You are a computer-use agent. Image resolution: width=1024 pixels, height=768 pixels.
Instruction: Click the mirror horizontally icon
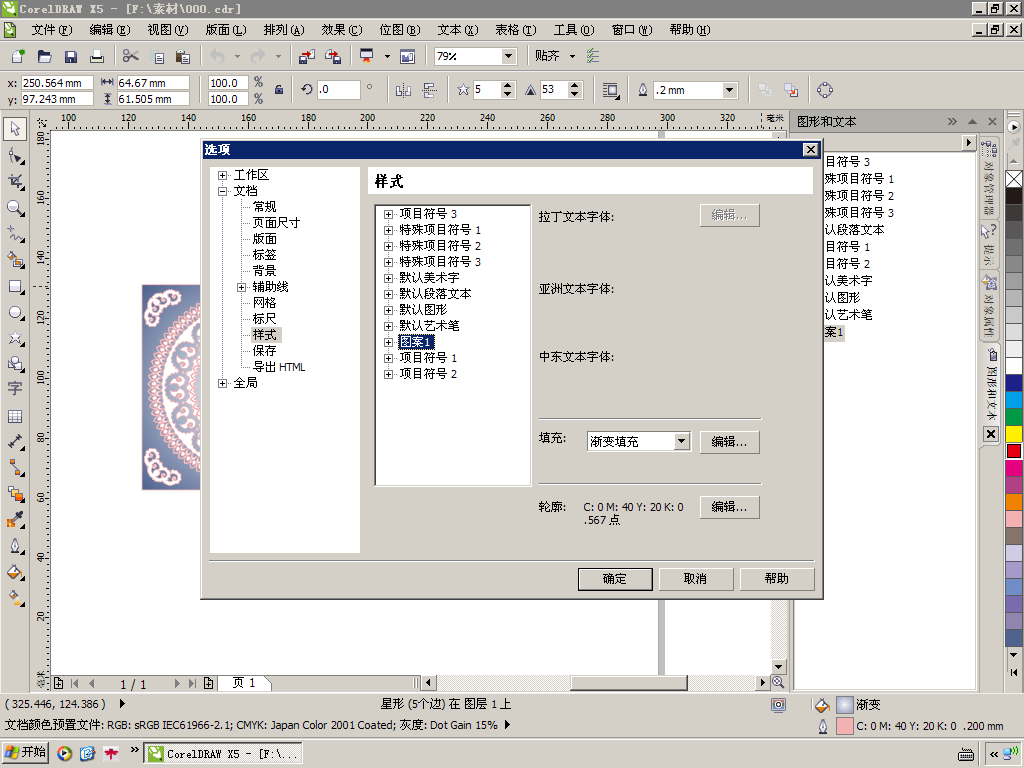[403, 90]
